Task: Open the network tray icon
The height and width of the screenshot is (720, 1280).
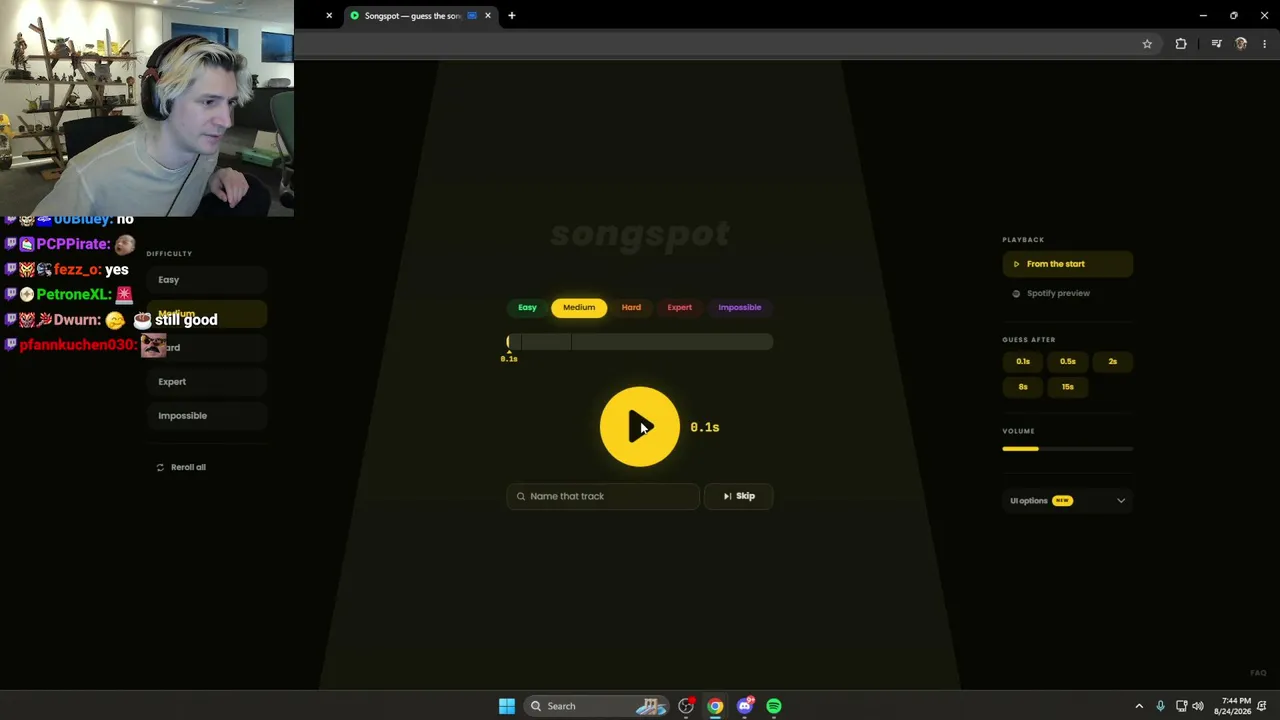Action: point(1181,706)
